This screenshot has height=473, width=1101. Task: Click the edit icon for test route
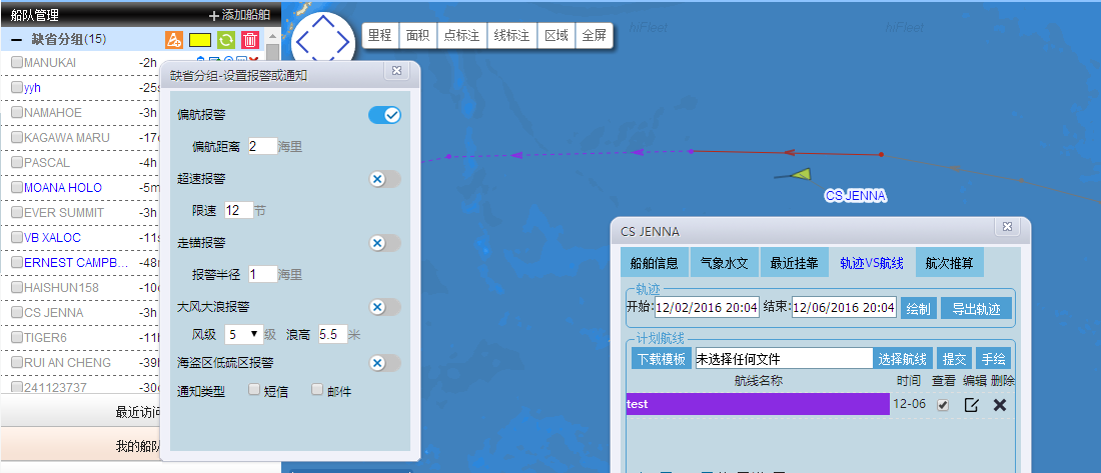[x=971, y=405]
